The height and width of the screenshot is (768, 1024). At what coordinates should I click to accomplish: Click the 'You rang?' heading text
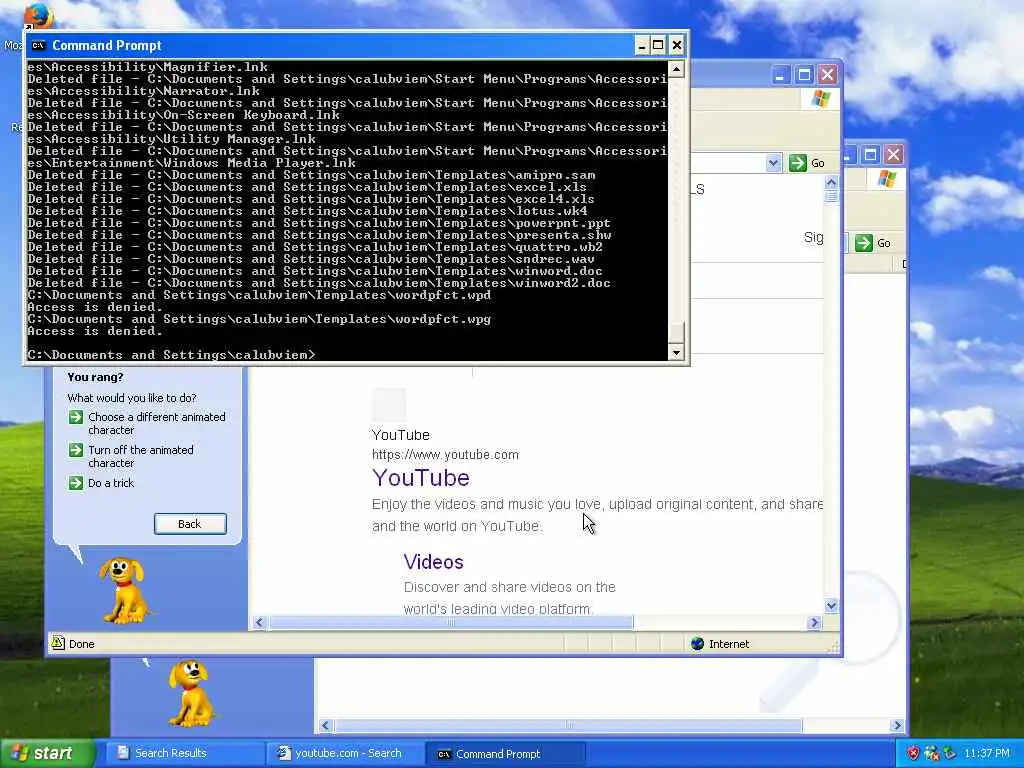(95, 377)
